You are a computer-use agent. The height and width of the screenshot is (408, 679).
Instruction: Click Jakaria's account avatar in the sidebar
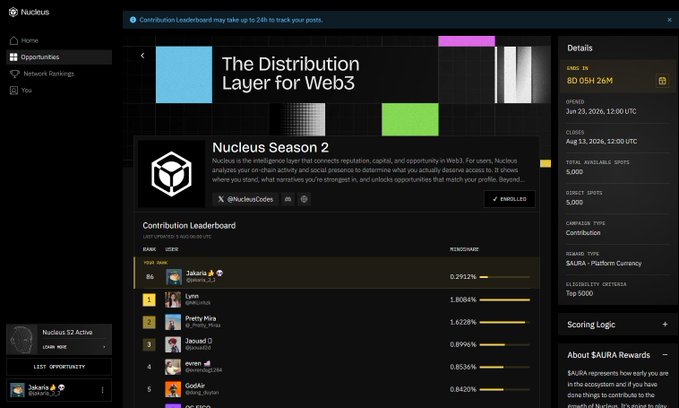click(x=17, y=390)
